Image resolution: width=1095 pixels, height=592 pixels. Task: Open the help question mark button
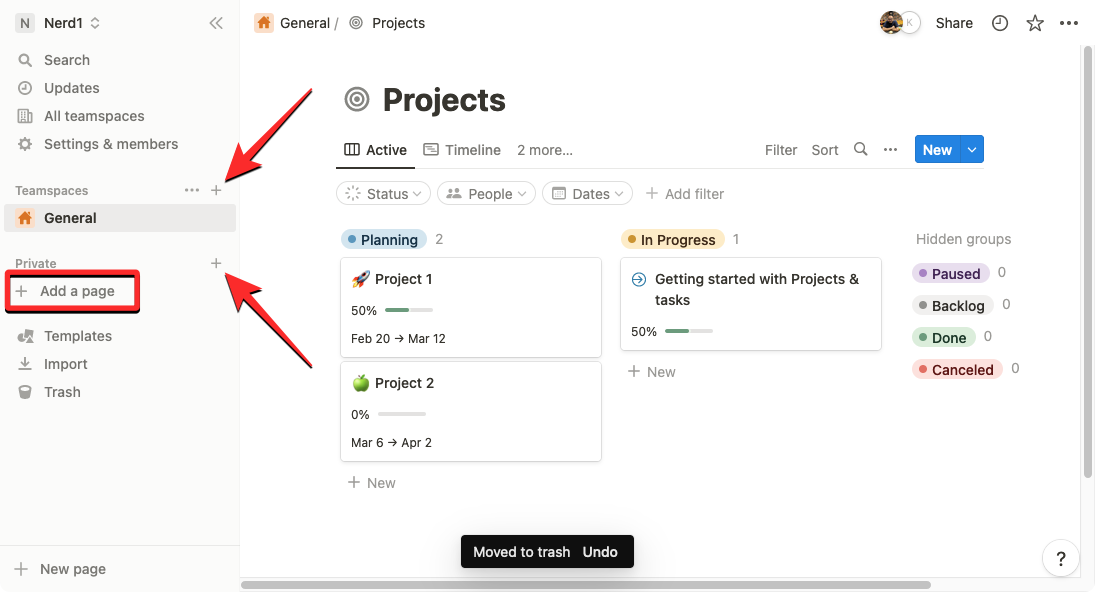click(1061, 558)
